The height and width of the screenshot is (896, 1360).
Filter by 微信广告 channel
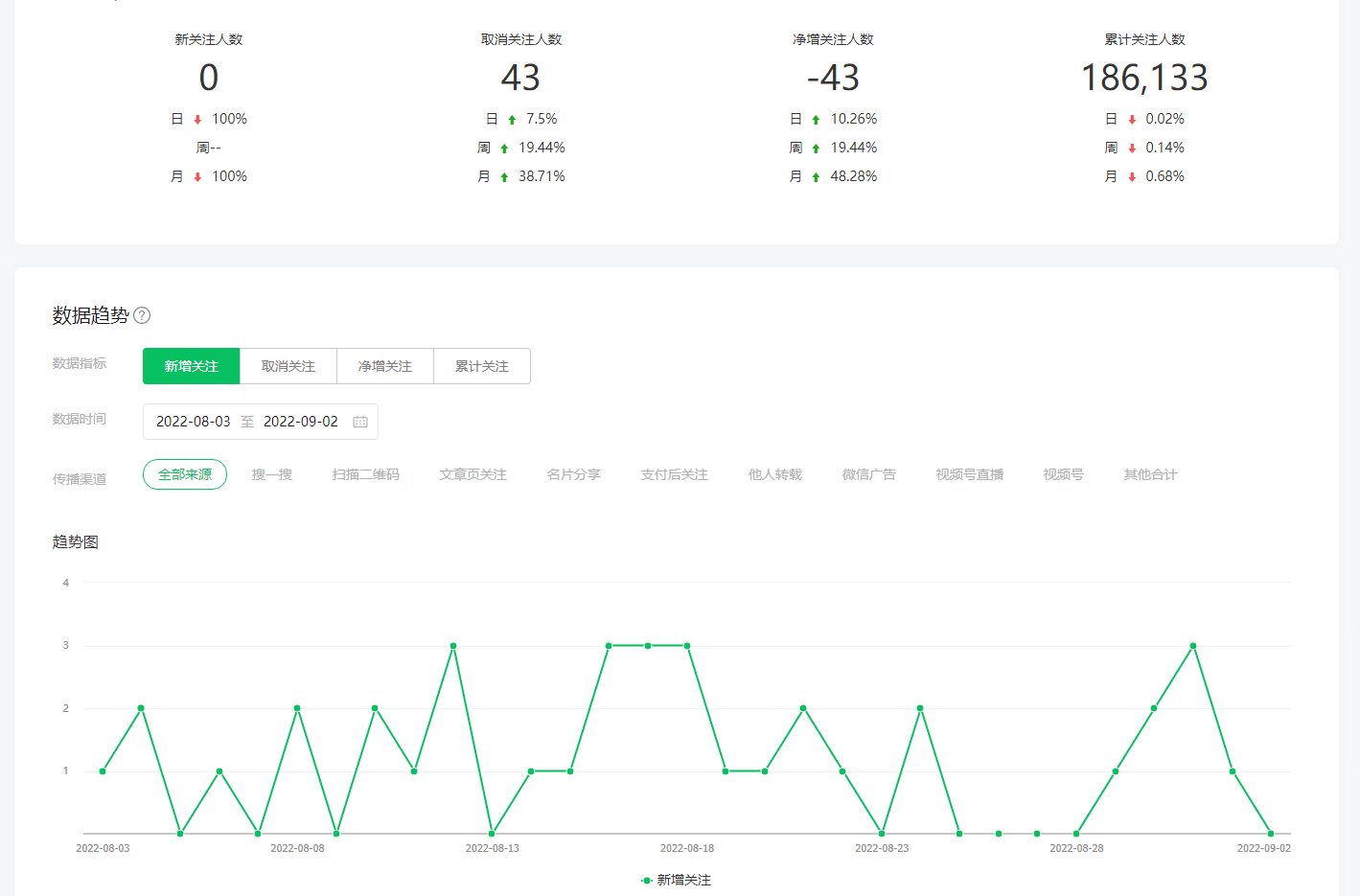(x=869, y=474)
